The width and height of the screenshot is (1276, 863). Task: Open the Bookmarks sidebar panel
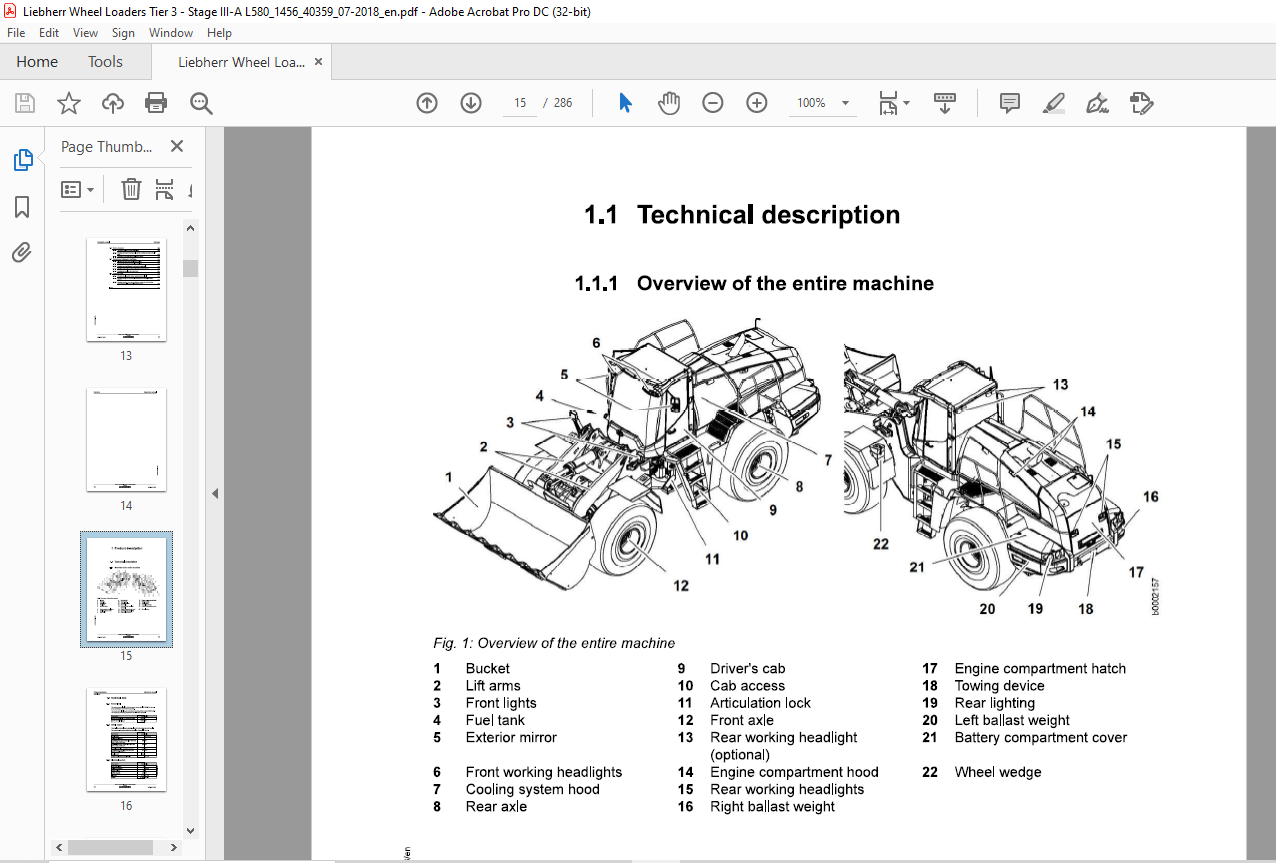(x=22, y=207)
